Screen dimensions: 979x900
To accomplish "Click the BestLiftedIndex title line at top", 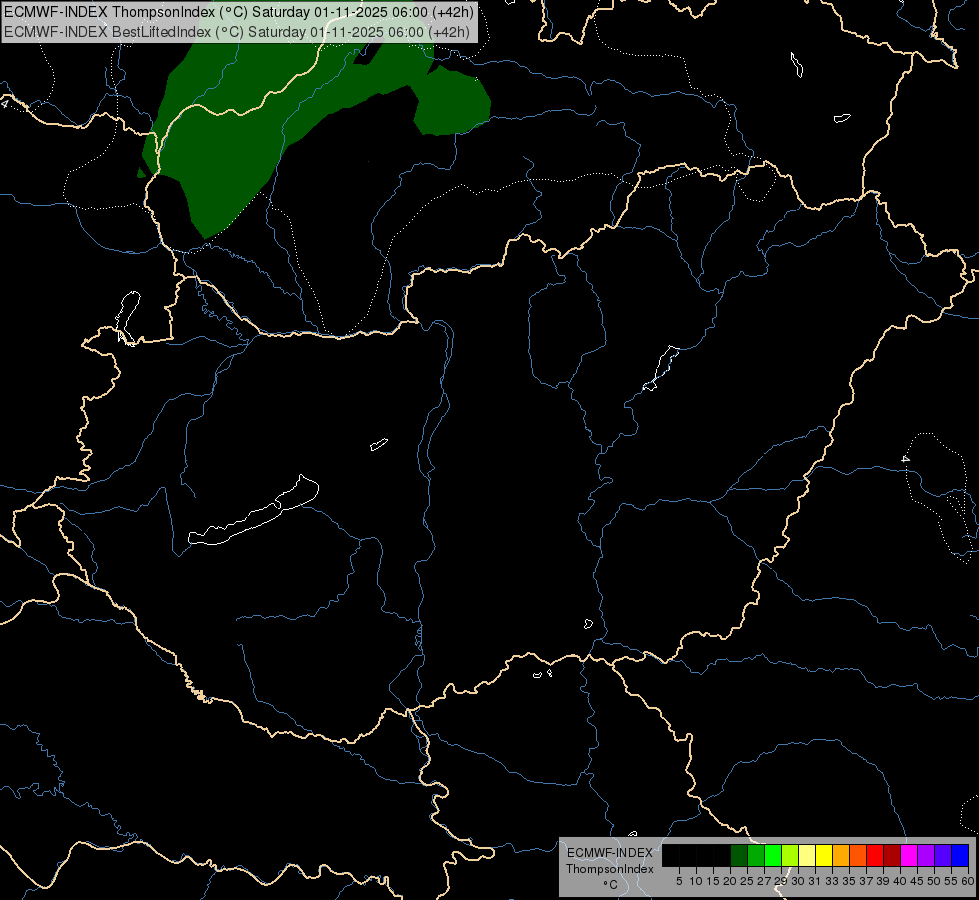I will coord(237,32).
